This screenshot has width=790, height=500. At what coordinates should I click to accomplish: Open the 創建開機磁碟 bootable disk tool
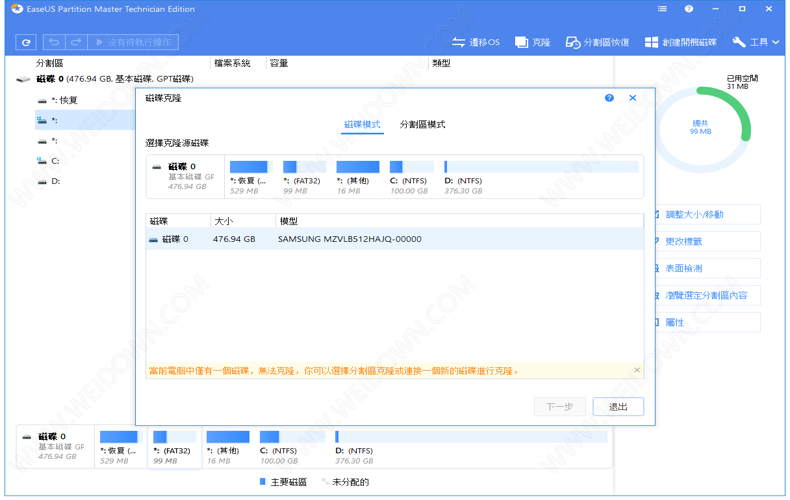[681, 42]
